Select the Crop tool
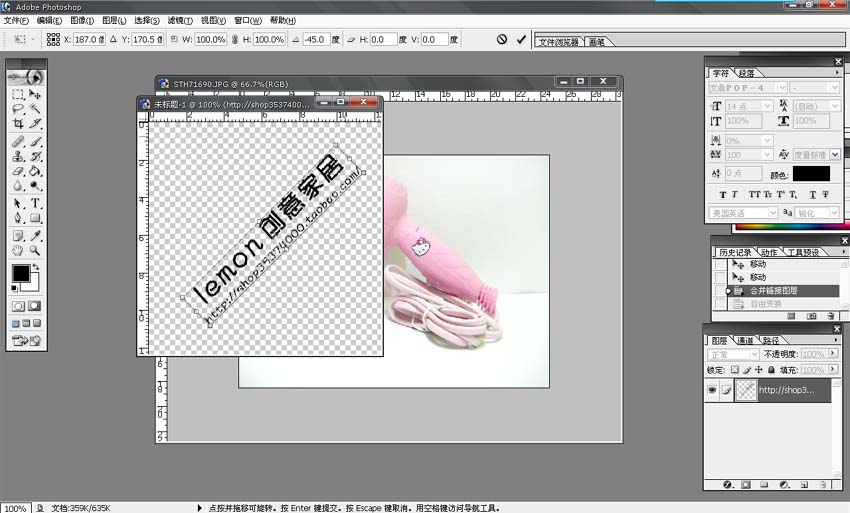 (x=18, y=124)
